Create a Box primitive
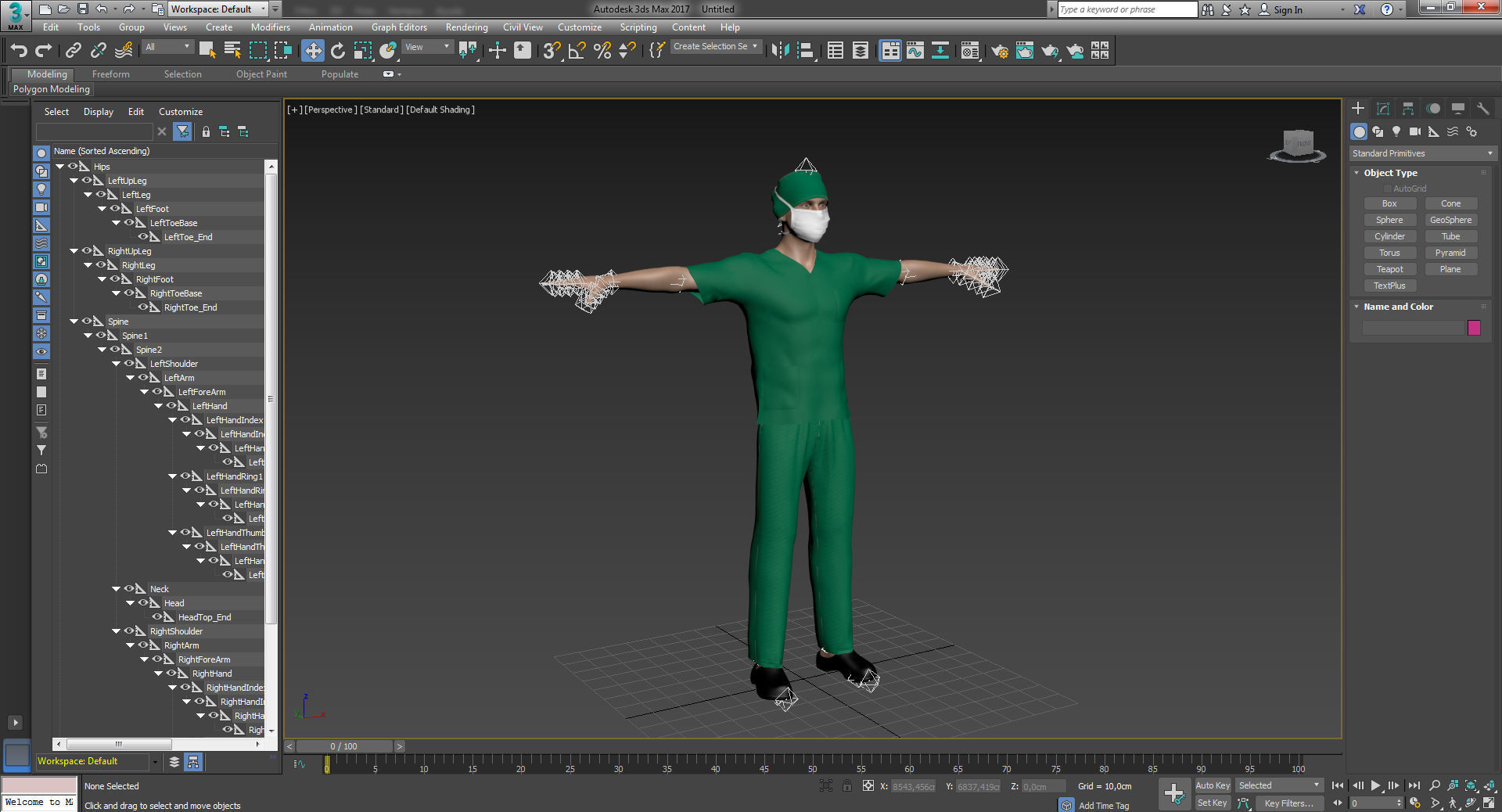The image size is (1502, 812). [1389, 203]
